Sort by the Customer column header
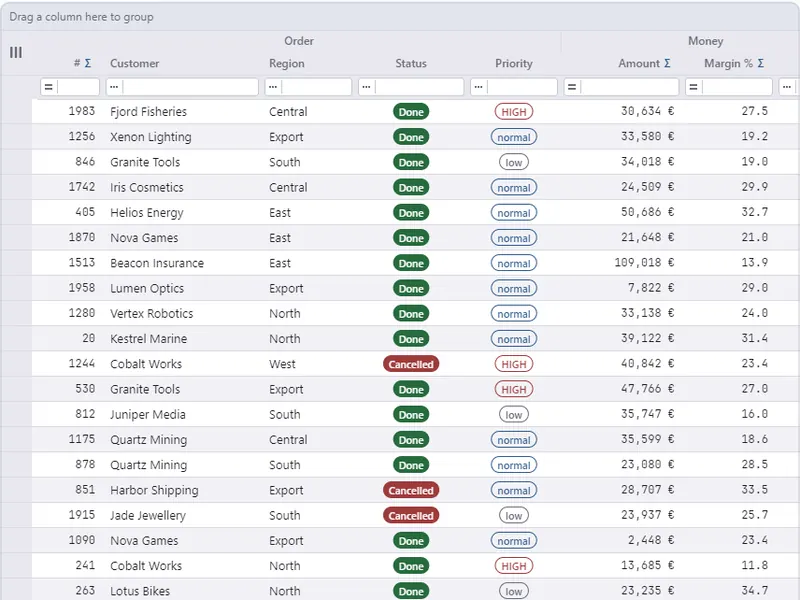This screenshot has width=800, height=600. pos(135,63)
